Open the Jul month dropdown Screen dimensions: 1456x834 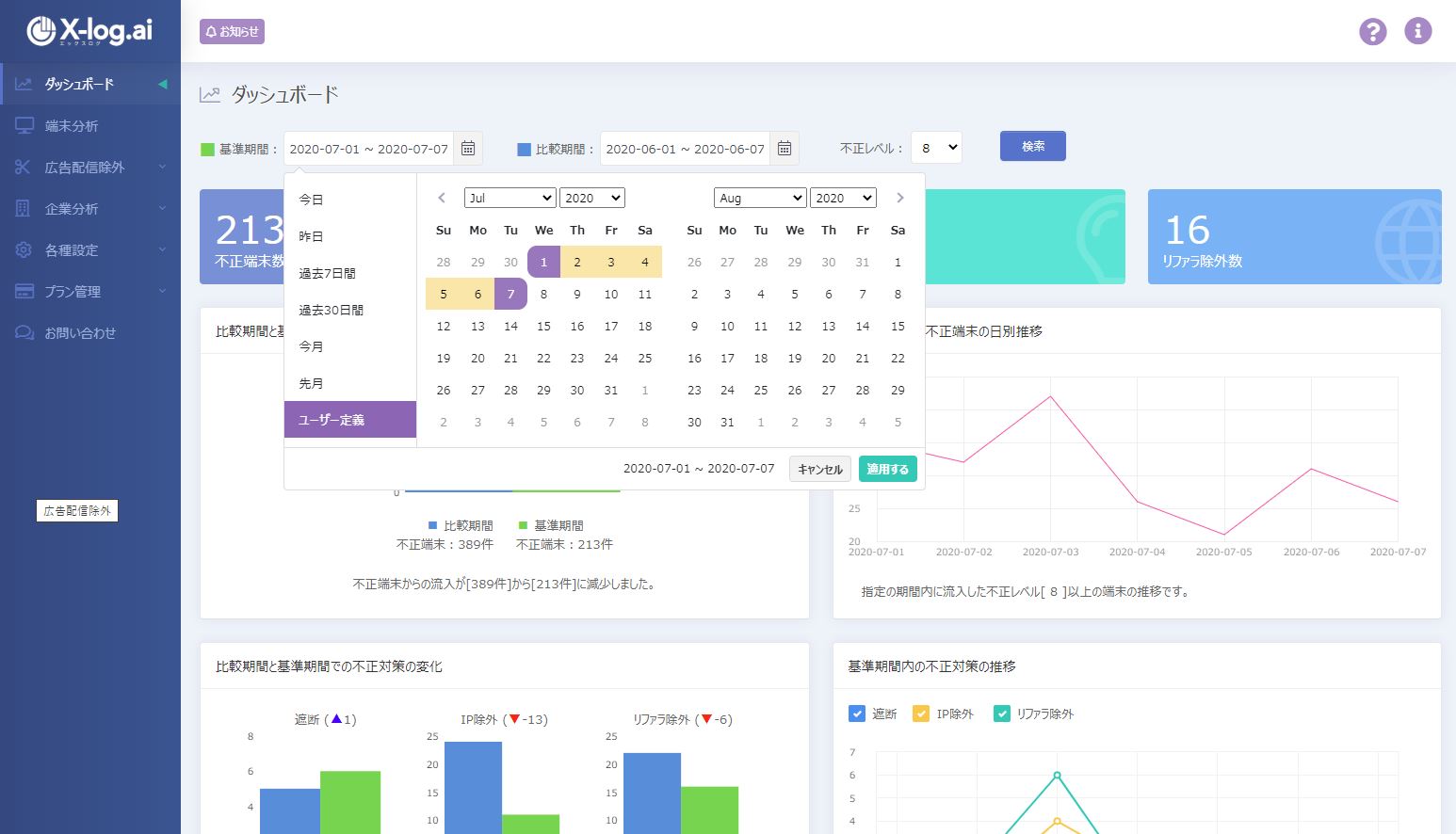tap(510, 198)
